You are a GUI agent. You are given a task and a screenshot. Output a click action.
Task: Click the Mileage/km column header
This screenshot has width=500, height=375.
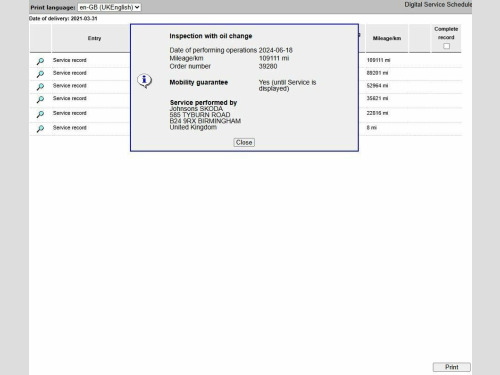[387, 38]
